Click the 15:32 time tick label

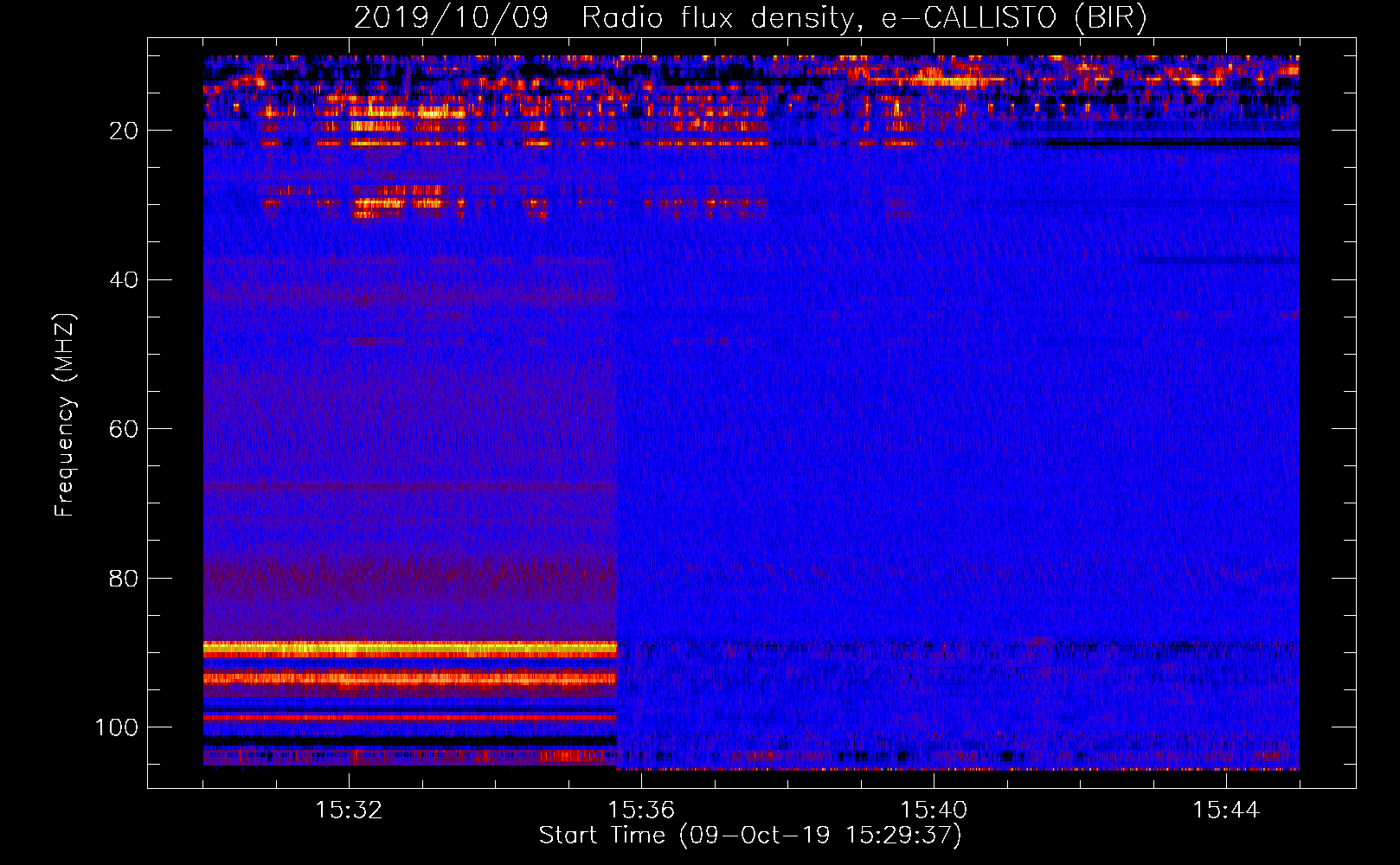pos(349,811)
